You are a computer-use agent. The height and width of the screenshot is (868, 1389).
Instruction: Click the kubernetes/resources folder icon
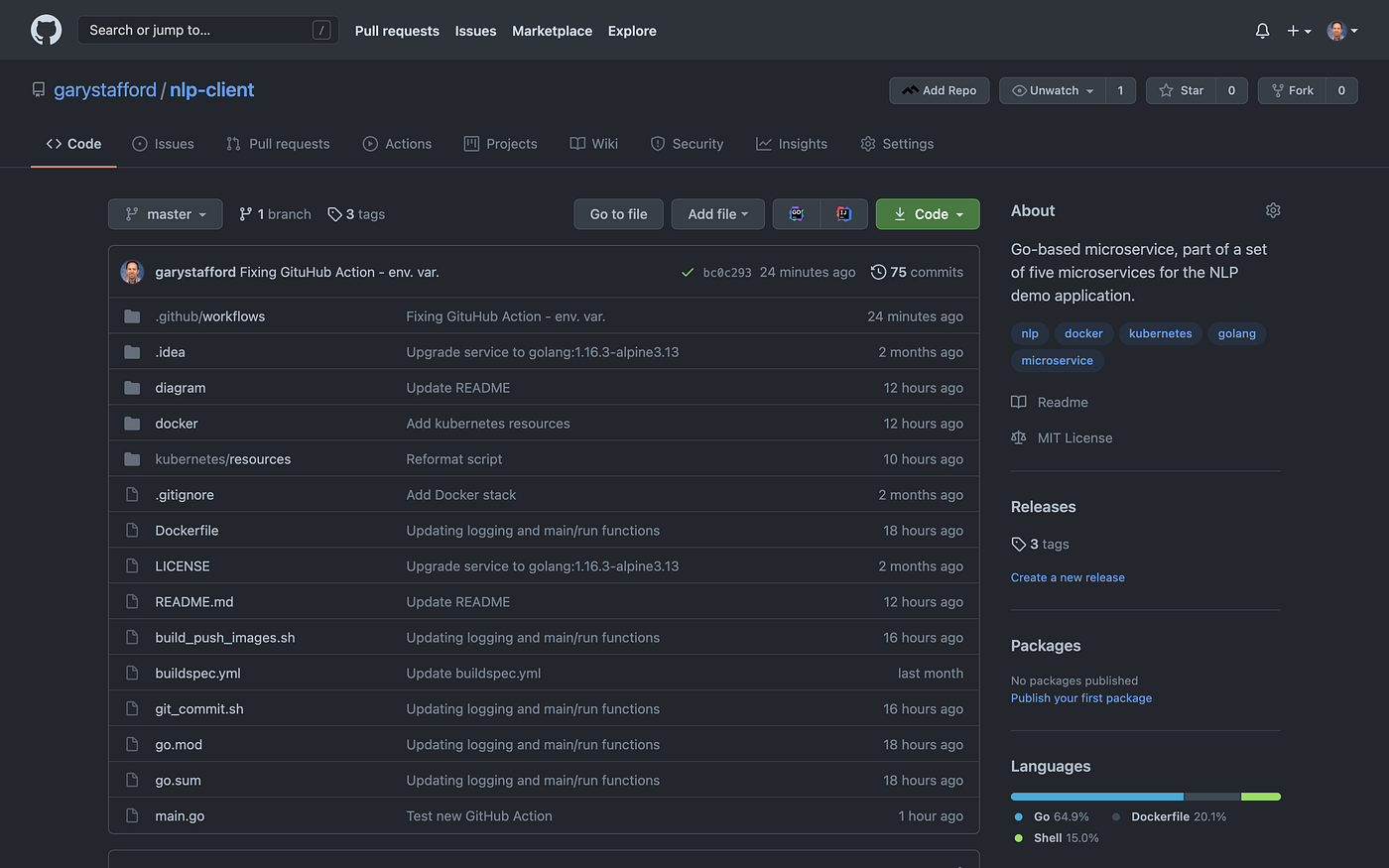tap(132, 459)
